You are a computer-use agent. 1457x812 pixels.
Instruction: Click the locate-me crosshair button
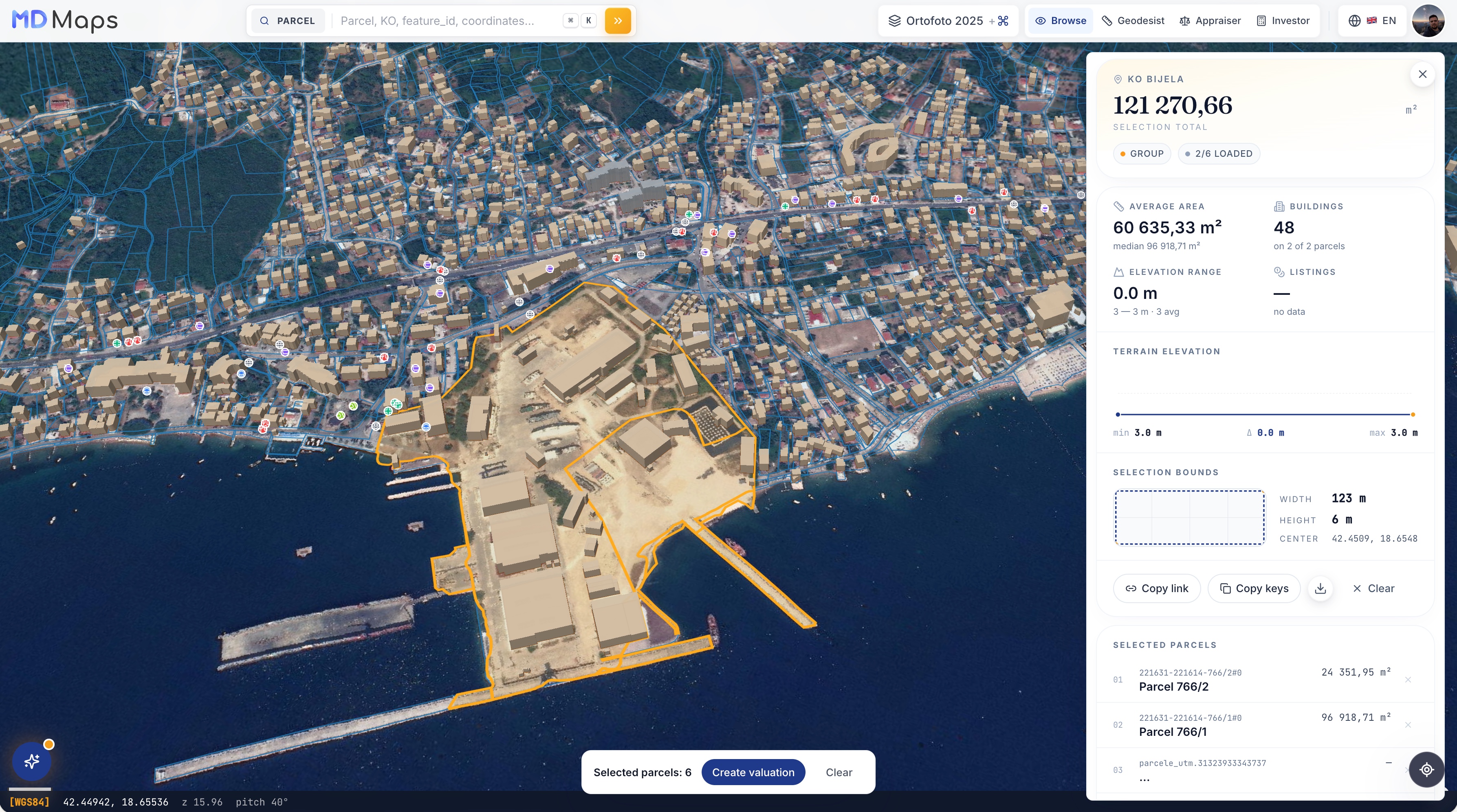click(x=1426, y=770)
